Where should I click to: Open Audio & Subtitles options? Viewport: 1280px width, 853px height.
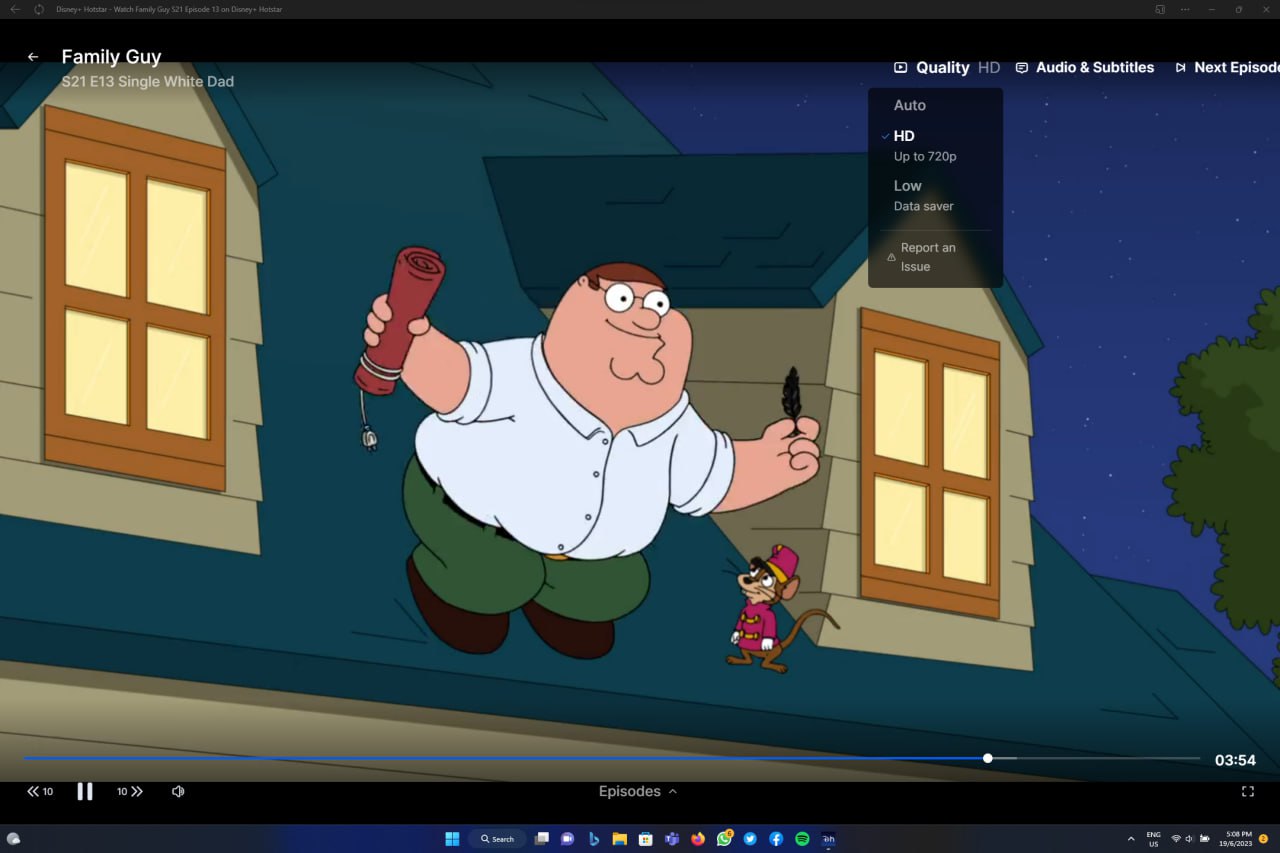[x=1084, y=68]
